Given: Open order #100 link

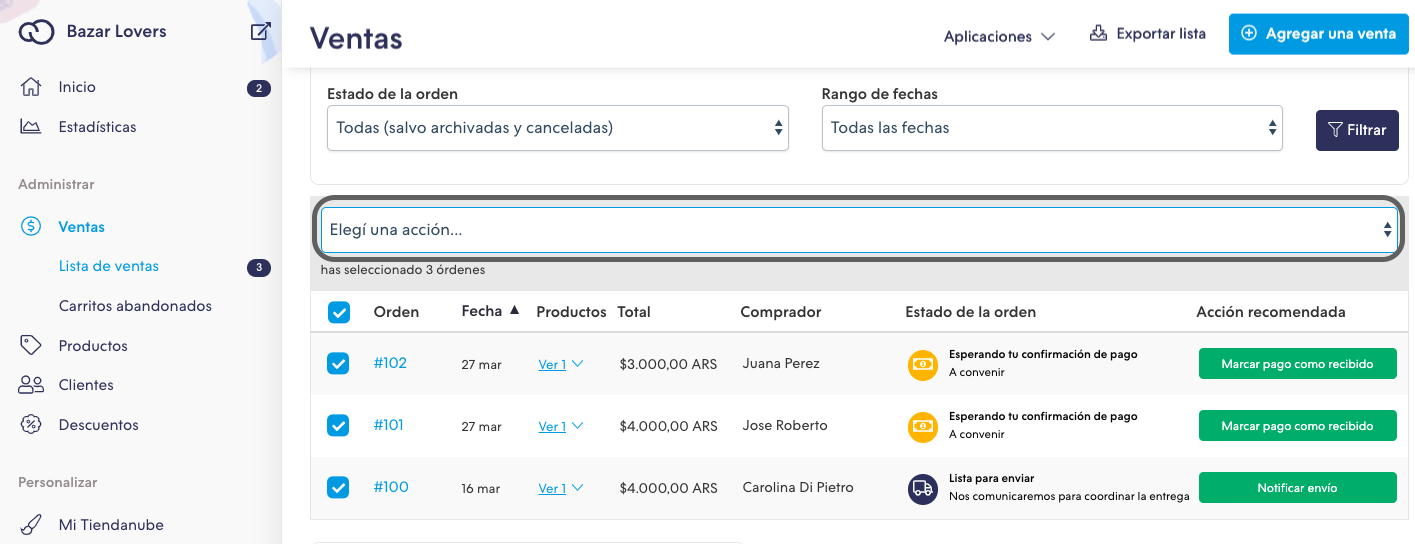Looking at the screenshot, I should (391, 487).
